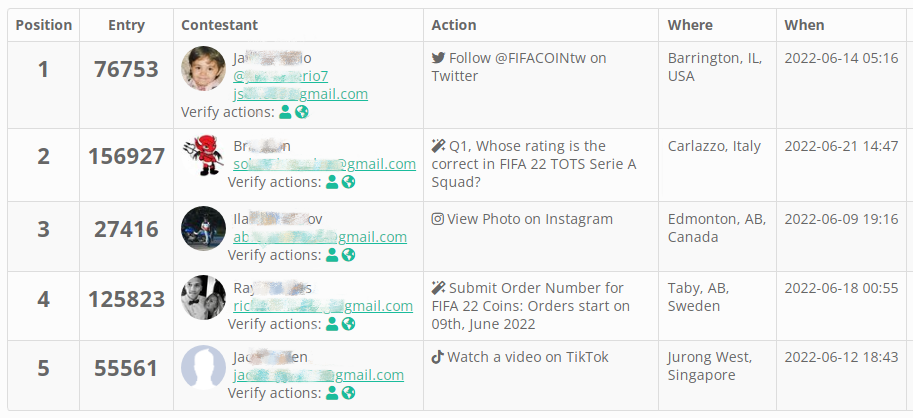
Task: Open the email link for entry 55561
Action: coord(318,375)
